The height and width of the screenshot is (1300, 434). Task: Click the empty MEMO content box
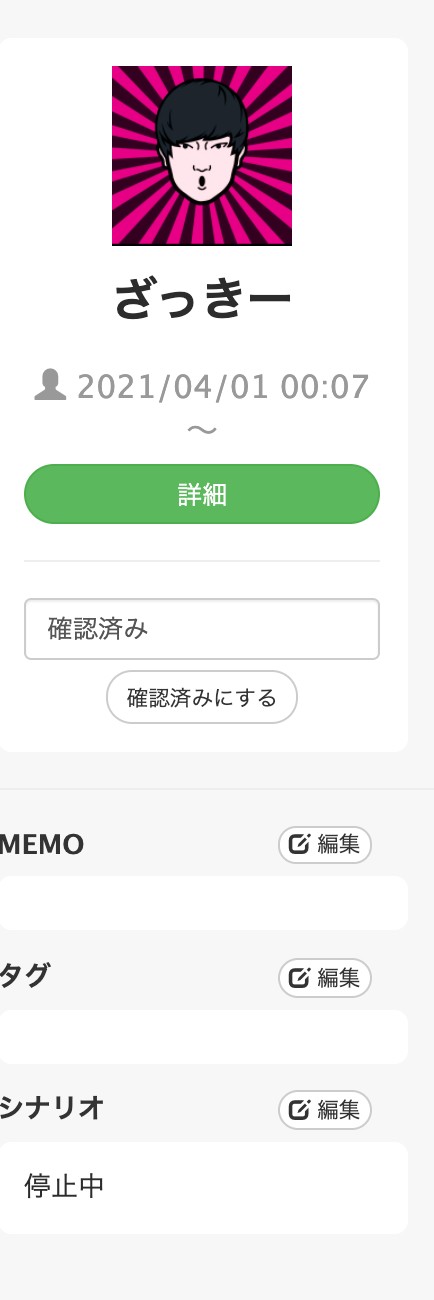coord(204,903)
